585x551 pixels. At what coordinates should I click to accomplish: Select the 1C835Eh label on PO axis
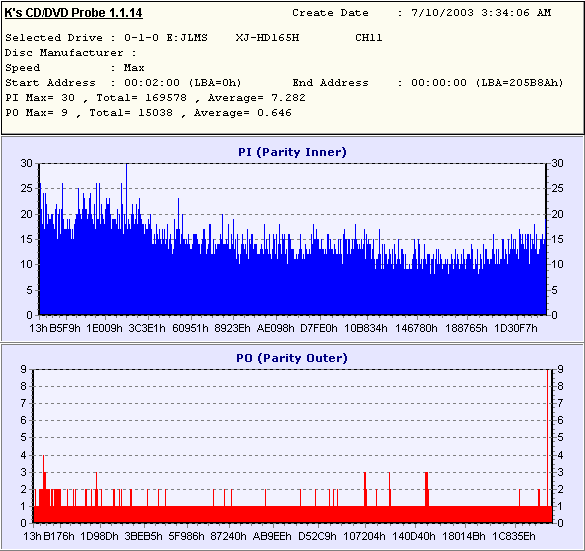(x=514, y=536)
